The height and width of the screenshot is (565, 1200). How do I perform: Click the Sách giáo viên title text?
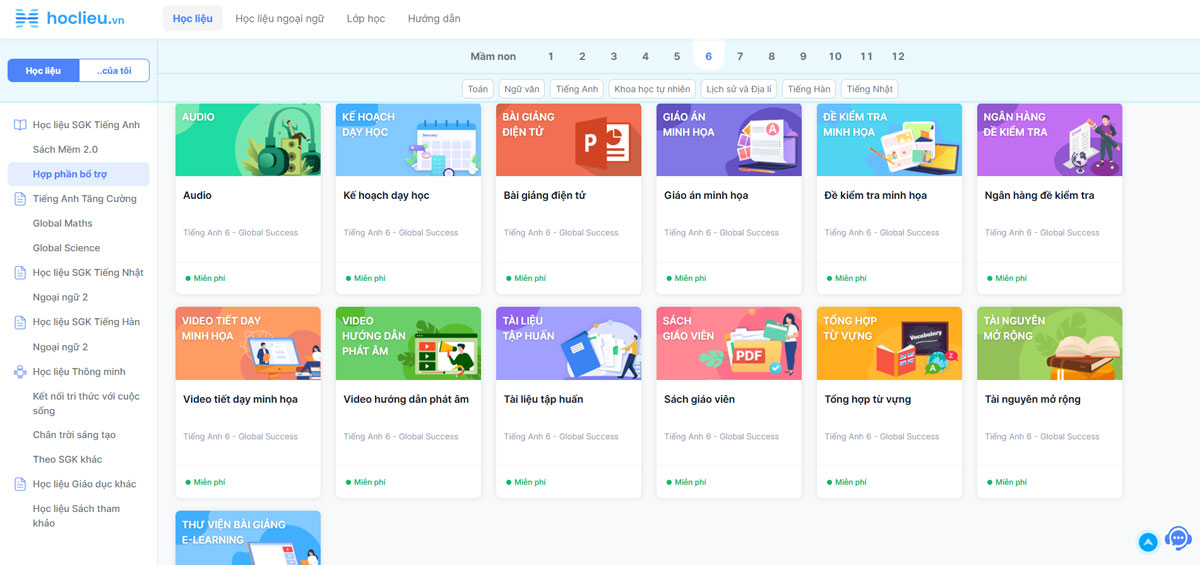pyautogui.click(x=699, y=399)
